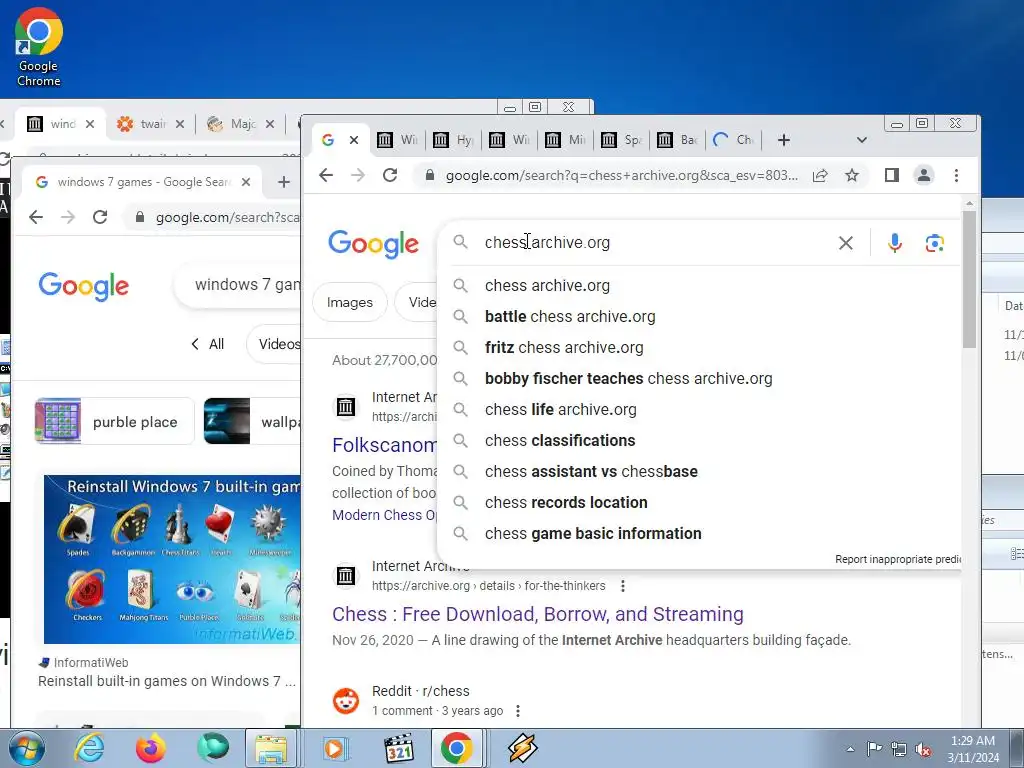This screenshot has width=1024, height=768.
Task: Switch to 'Sp' archive tab in front Chrome
Action: [x=622, y=140]
